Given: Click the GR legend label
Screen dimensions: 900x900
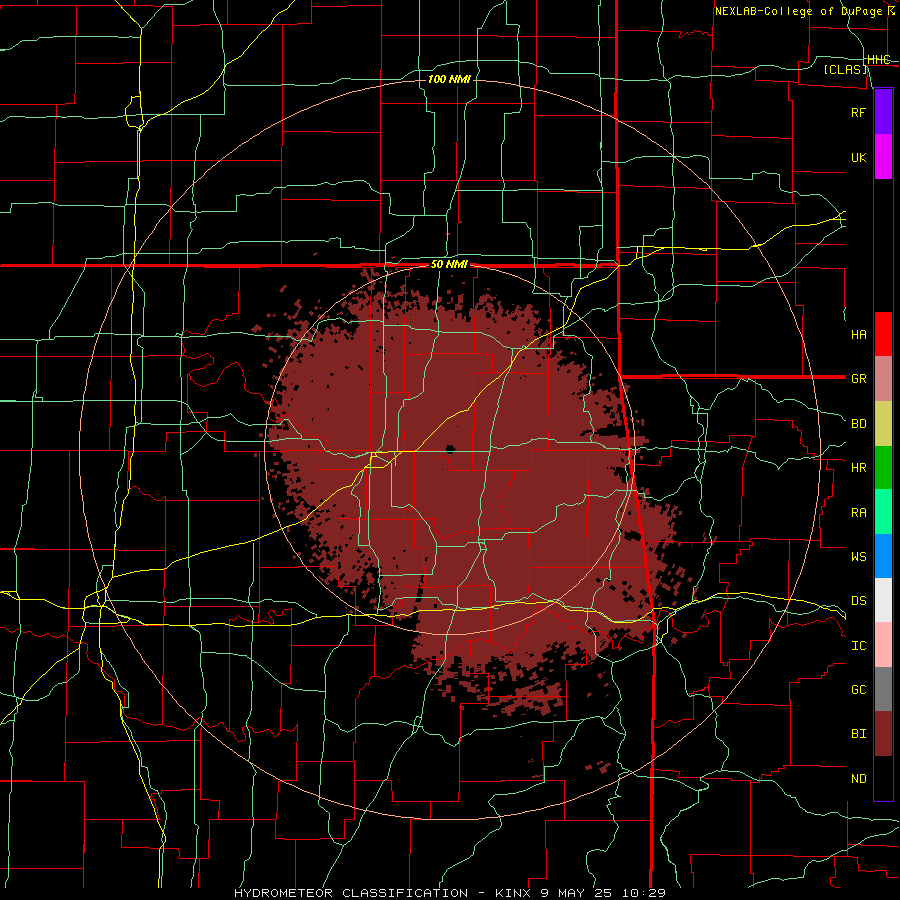Looking at the screenshot, I should click(x=859, y=379).
